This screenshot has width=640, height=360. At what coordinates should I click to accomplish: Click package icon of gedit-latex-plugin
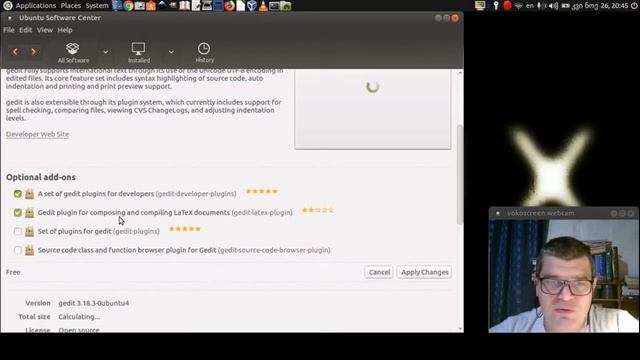click(29, 212)
